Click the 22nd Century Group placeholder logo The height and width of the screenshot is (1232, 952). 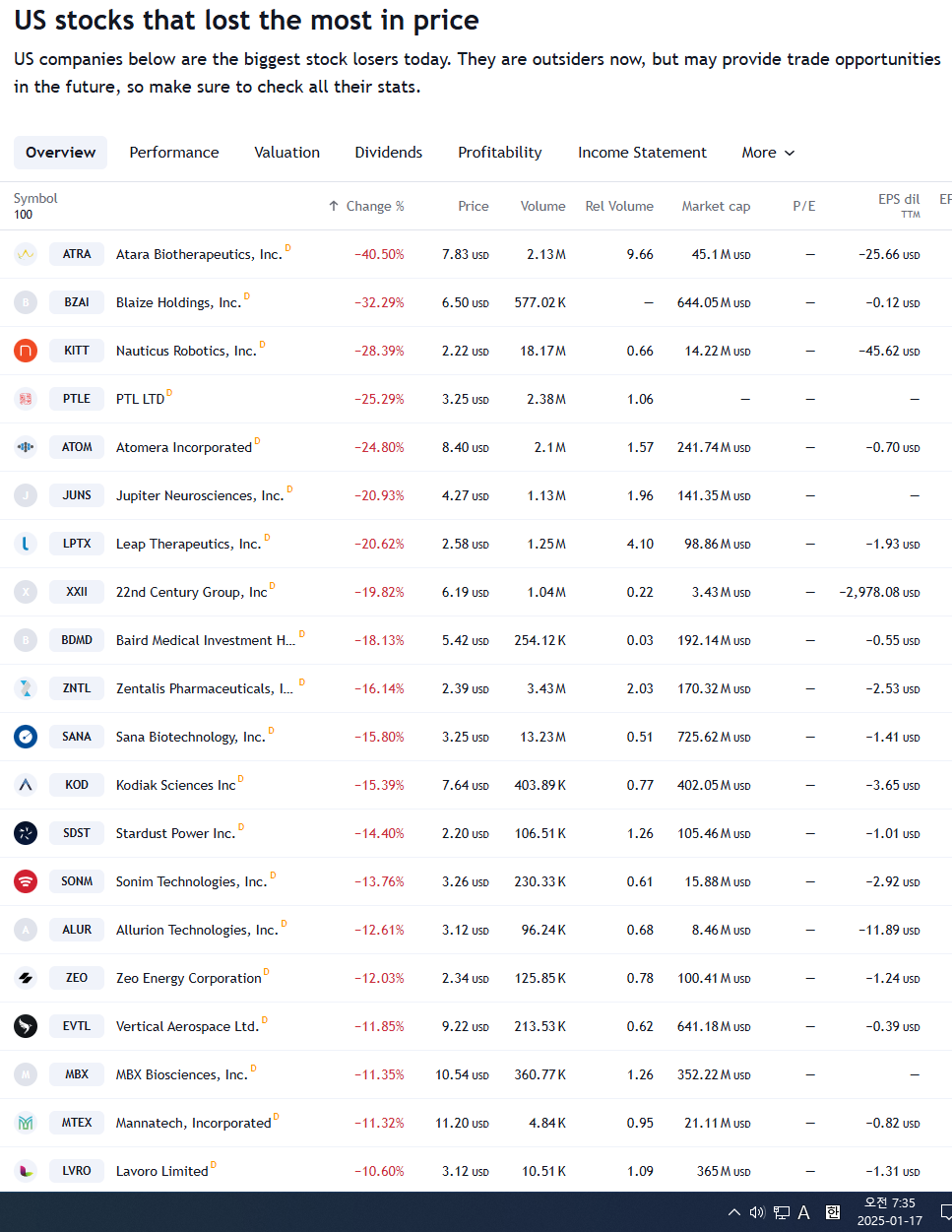click(26, 592)
